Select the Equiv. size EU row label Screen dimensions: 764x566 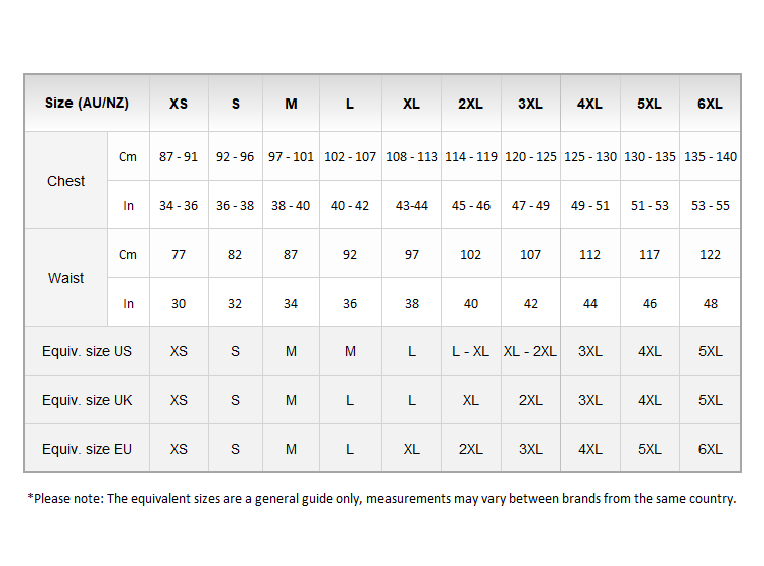tap(87, 449)
